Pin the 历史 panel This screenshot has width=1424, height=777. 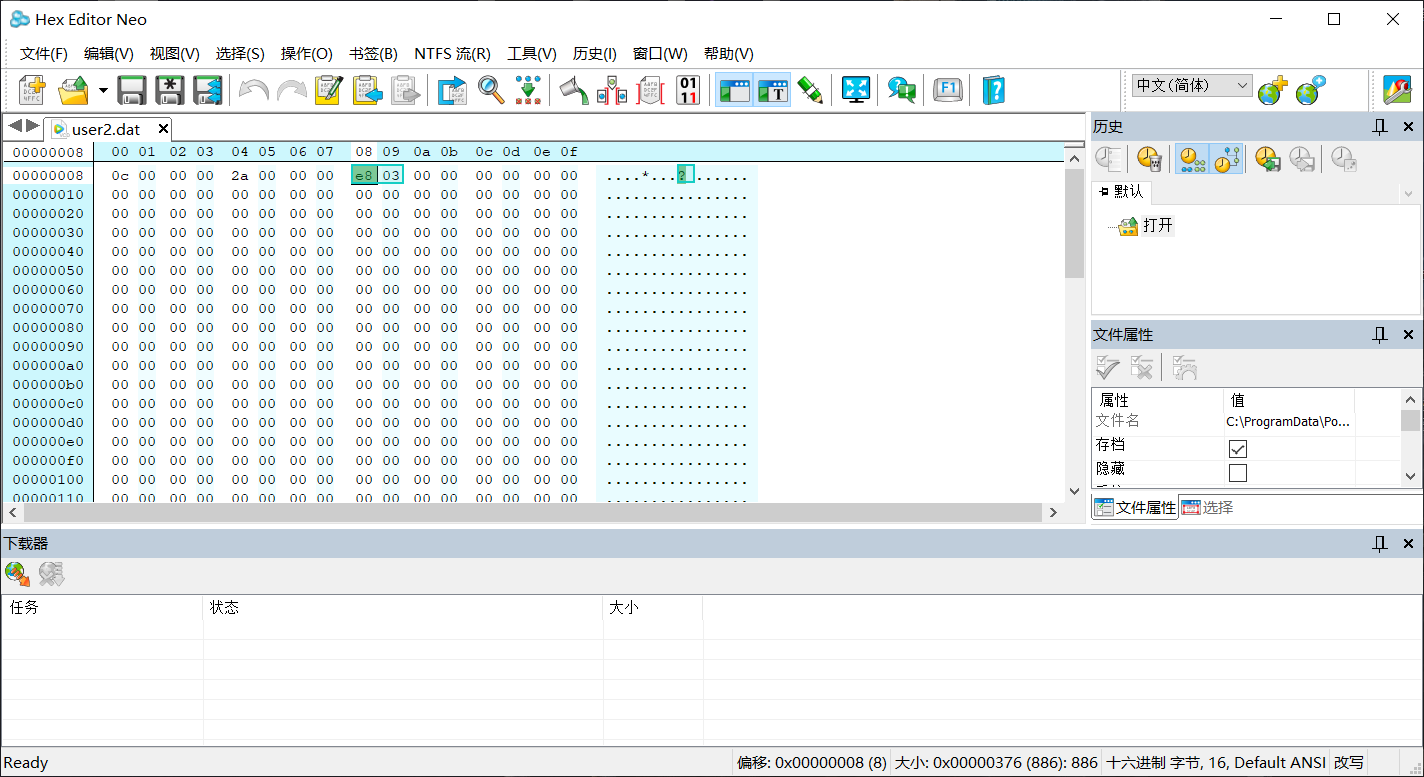1380,126
